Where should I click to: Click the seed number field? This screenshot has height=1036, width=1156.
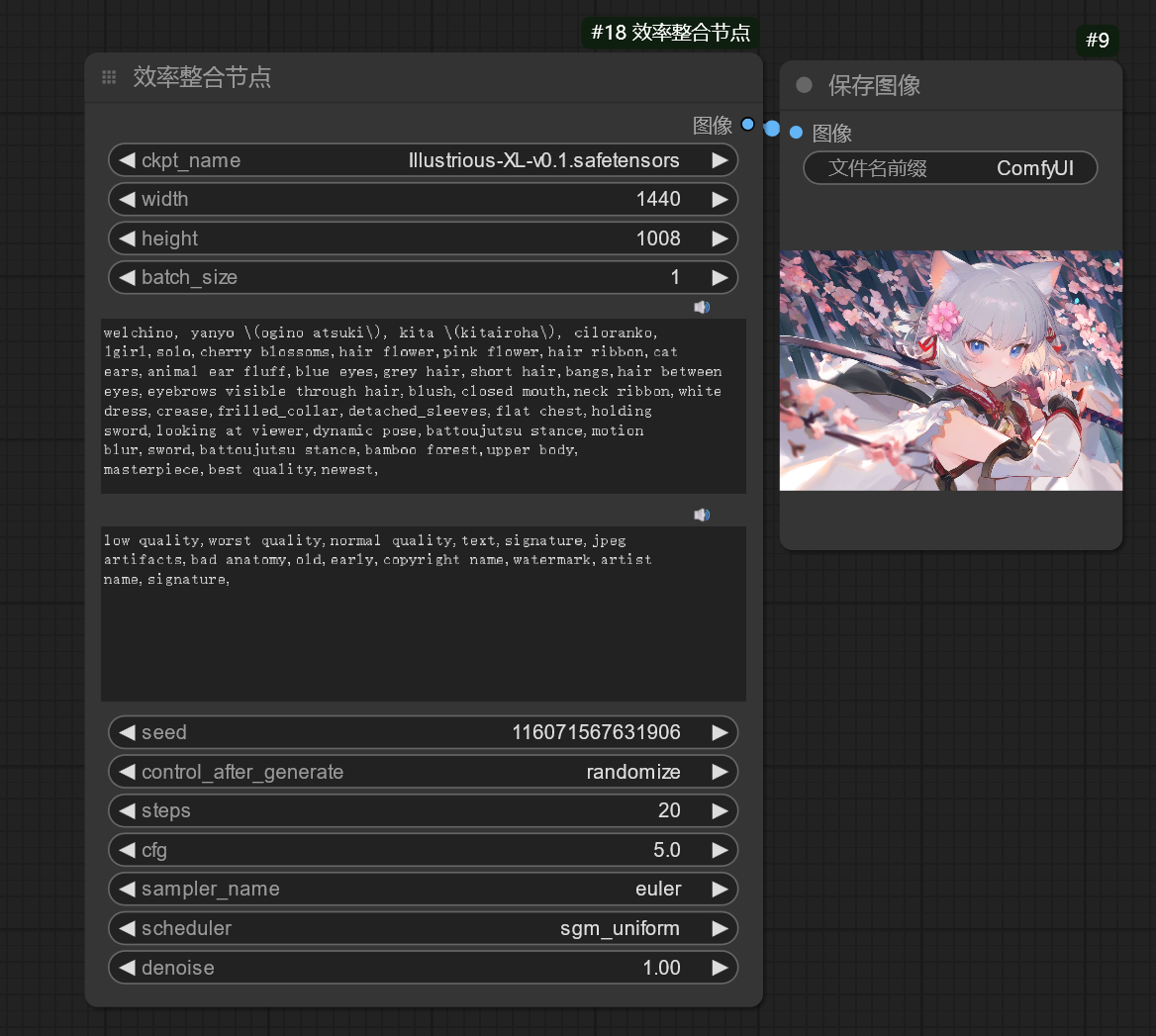(424, 732)
